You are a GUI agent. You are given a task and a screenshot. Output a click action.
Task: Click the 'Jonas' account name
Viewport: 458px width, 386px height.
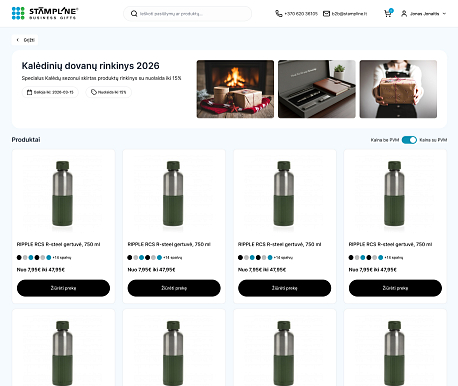pyautogui.click(x=424, y=14)
